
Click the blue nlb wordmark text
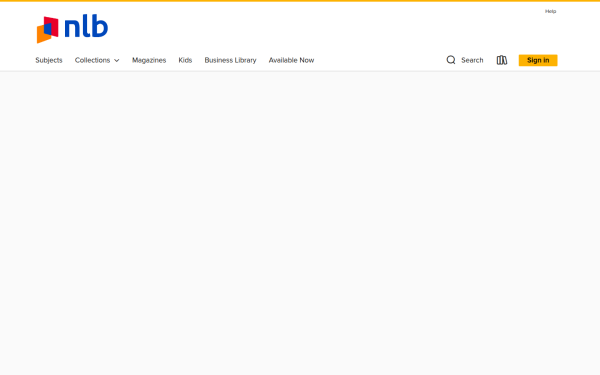[x=86, y=26]
